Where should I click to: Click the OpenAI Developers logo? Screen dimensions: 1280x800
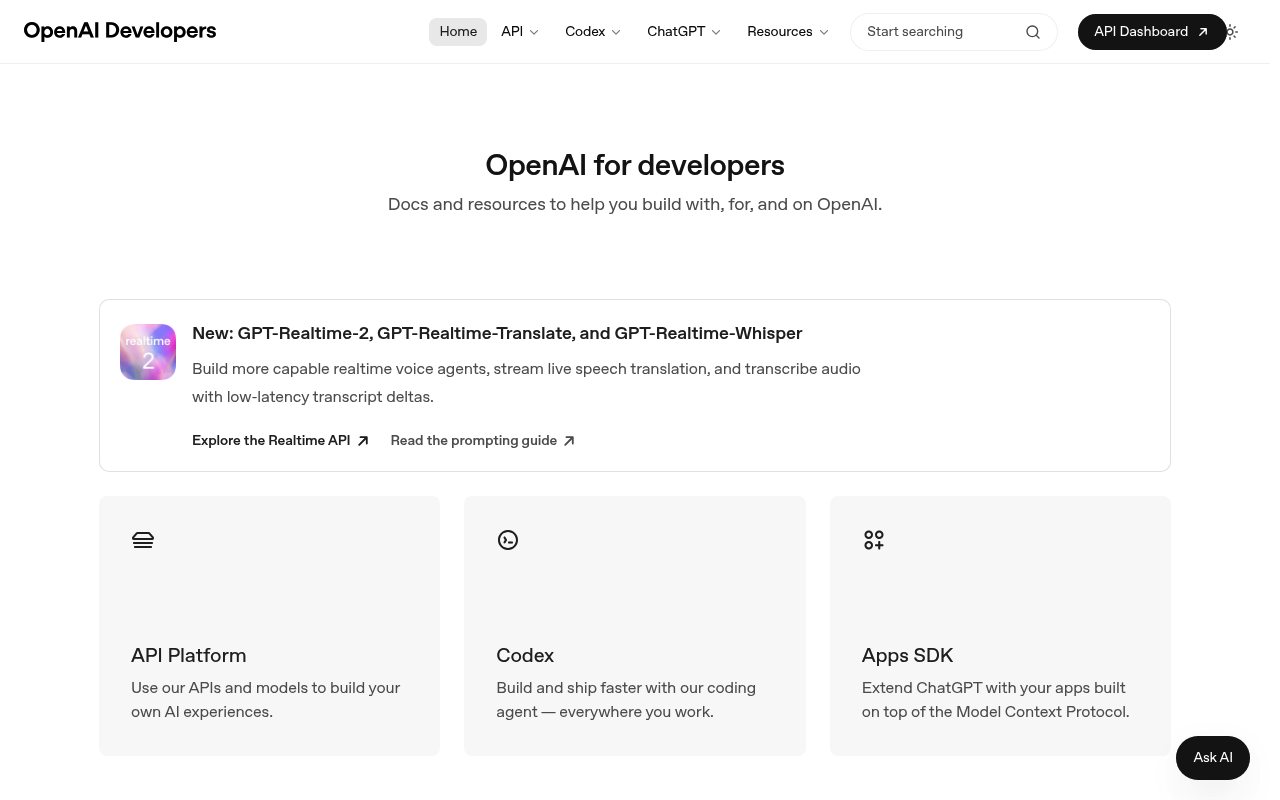coord(120,31)
